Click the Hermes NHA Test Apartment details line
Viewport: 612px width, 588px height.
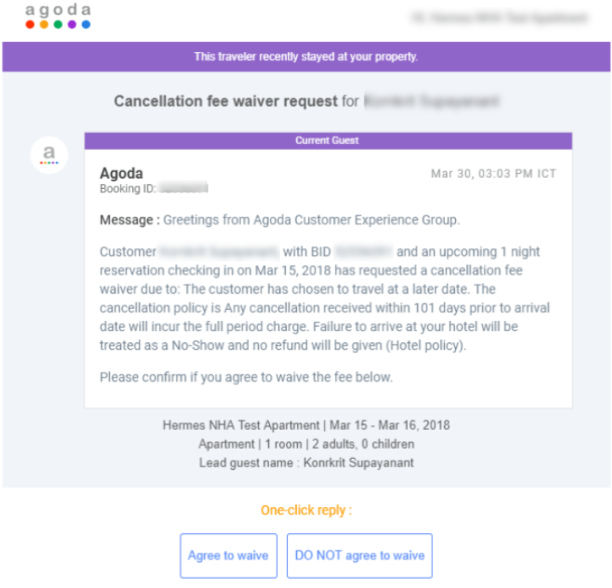[306, 425]
